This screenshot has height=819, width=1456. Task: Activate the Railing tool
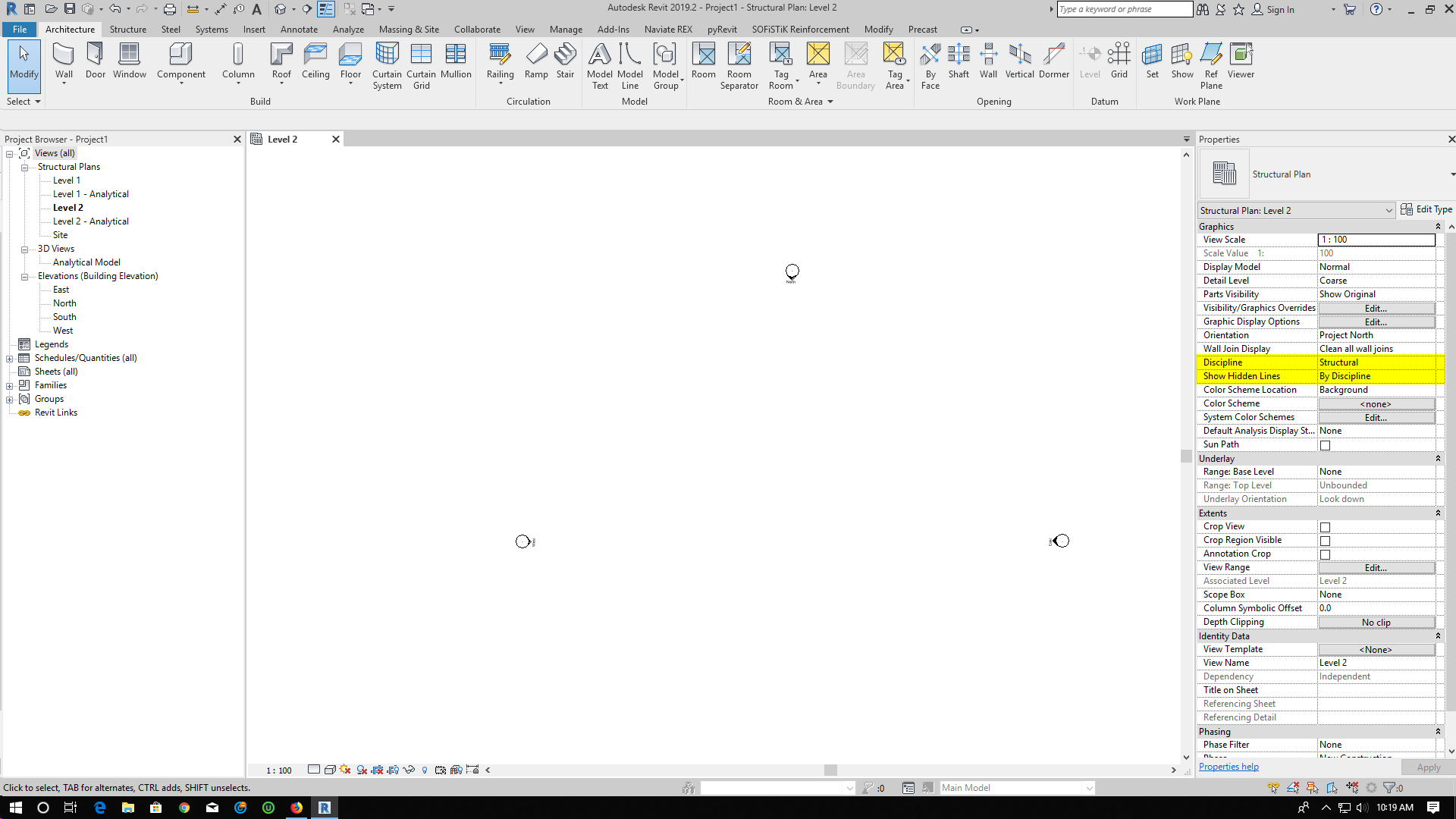point(500,61)
